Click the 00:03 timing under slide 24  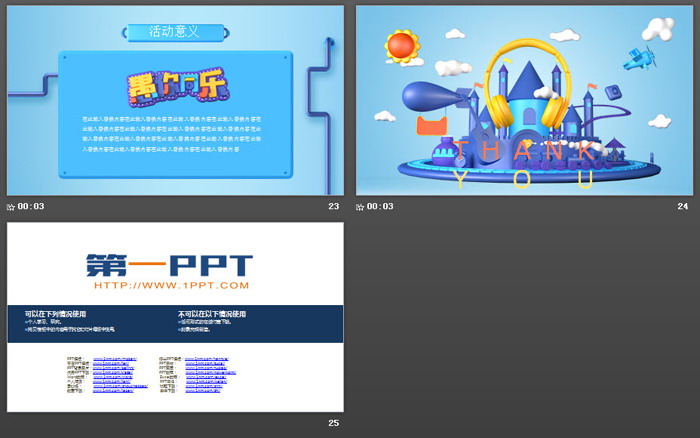pyautogui.click(x=380, y=206)
